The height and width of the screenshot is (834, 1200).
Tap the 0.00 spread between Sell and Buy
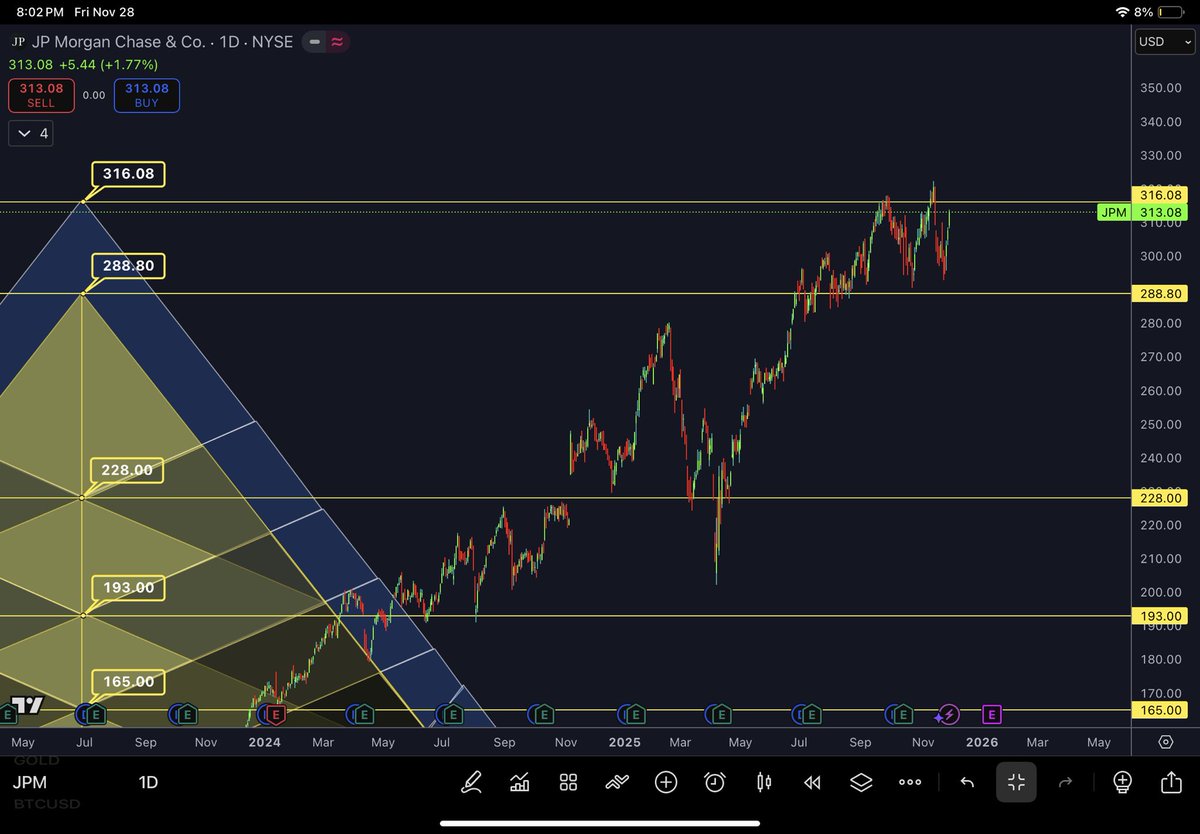tap(94, 95)
